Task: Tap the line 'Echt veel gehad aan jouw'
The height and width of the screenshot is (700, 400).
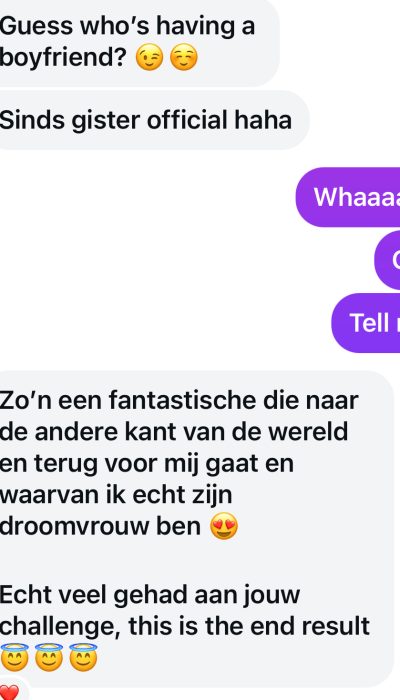Action: tap(150, 595)
